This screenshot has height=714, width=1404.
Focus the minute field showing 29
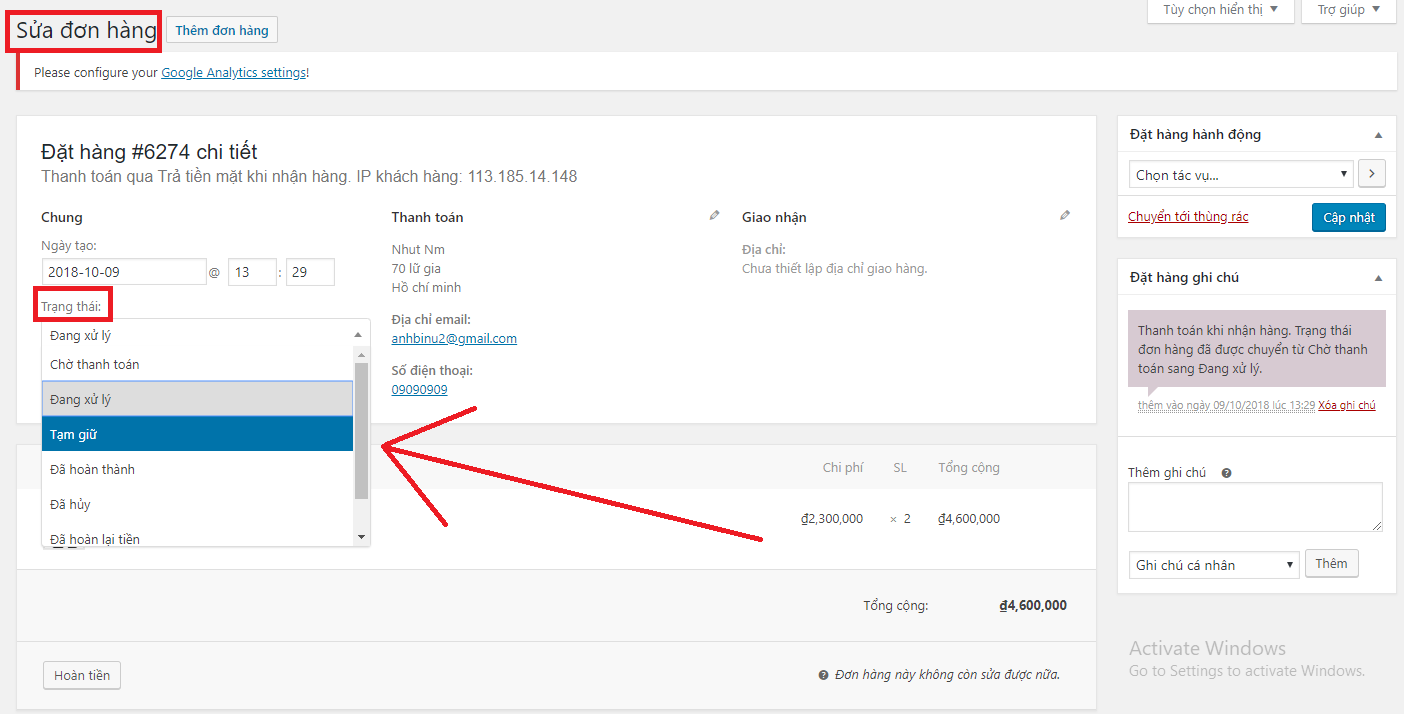pyautogui.click(x=310, y=272)
